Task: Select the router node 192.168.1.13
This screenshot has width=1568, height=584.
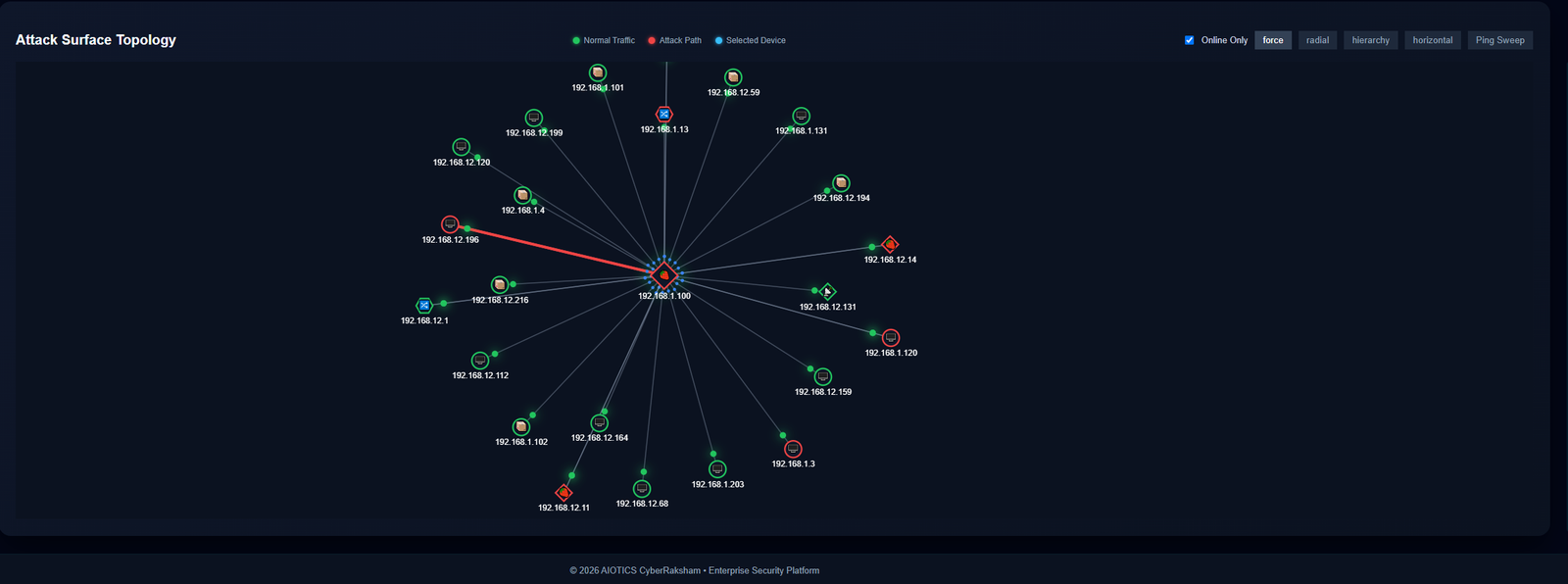Action: tap(664, 115)
